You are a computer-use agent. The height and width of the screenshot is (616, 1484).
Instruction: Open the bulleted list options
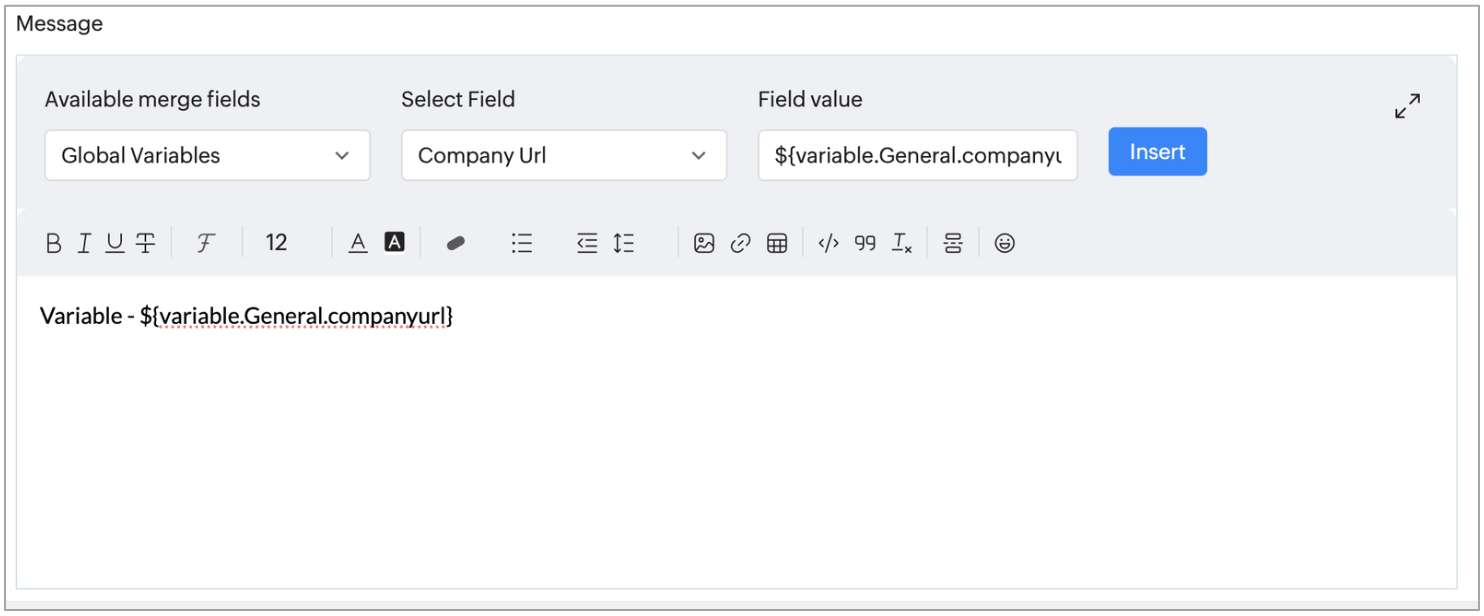pyautogui.click(x=522, y=243)
